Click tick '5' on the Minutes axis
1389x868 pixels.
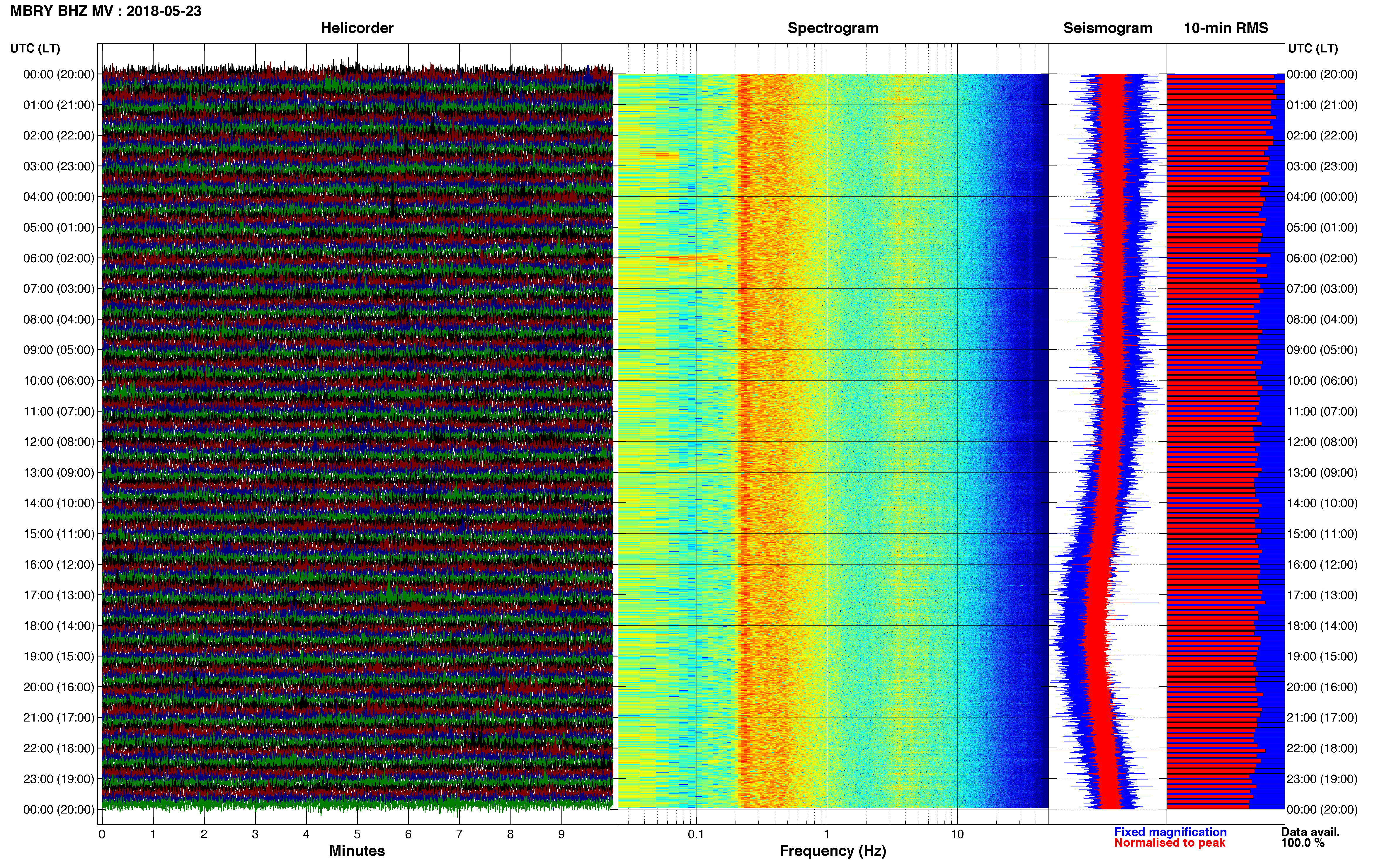pyautogui.click(x=357, y=835)
